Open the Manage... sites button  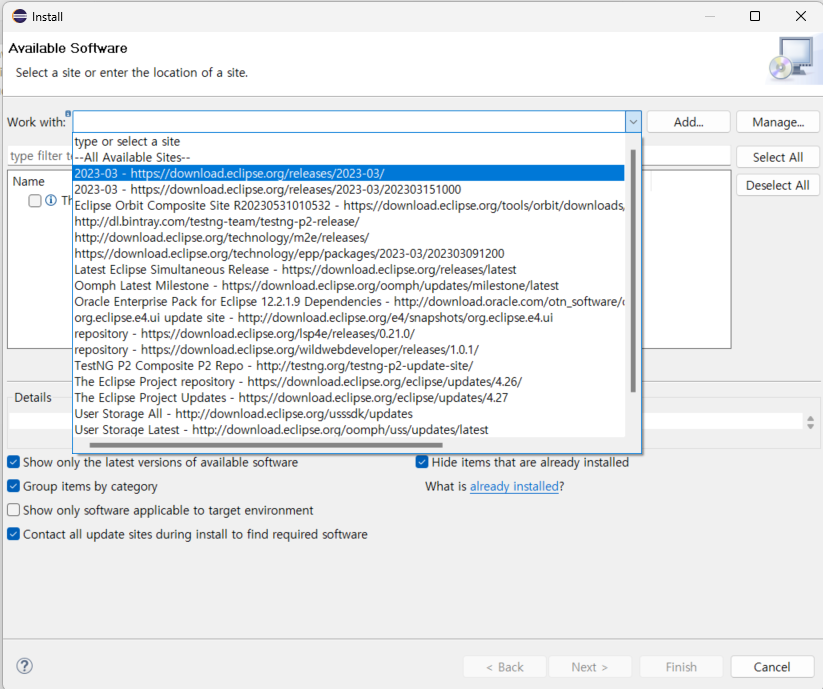pyautogui.click(x=777, y=122)
